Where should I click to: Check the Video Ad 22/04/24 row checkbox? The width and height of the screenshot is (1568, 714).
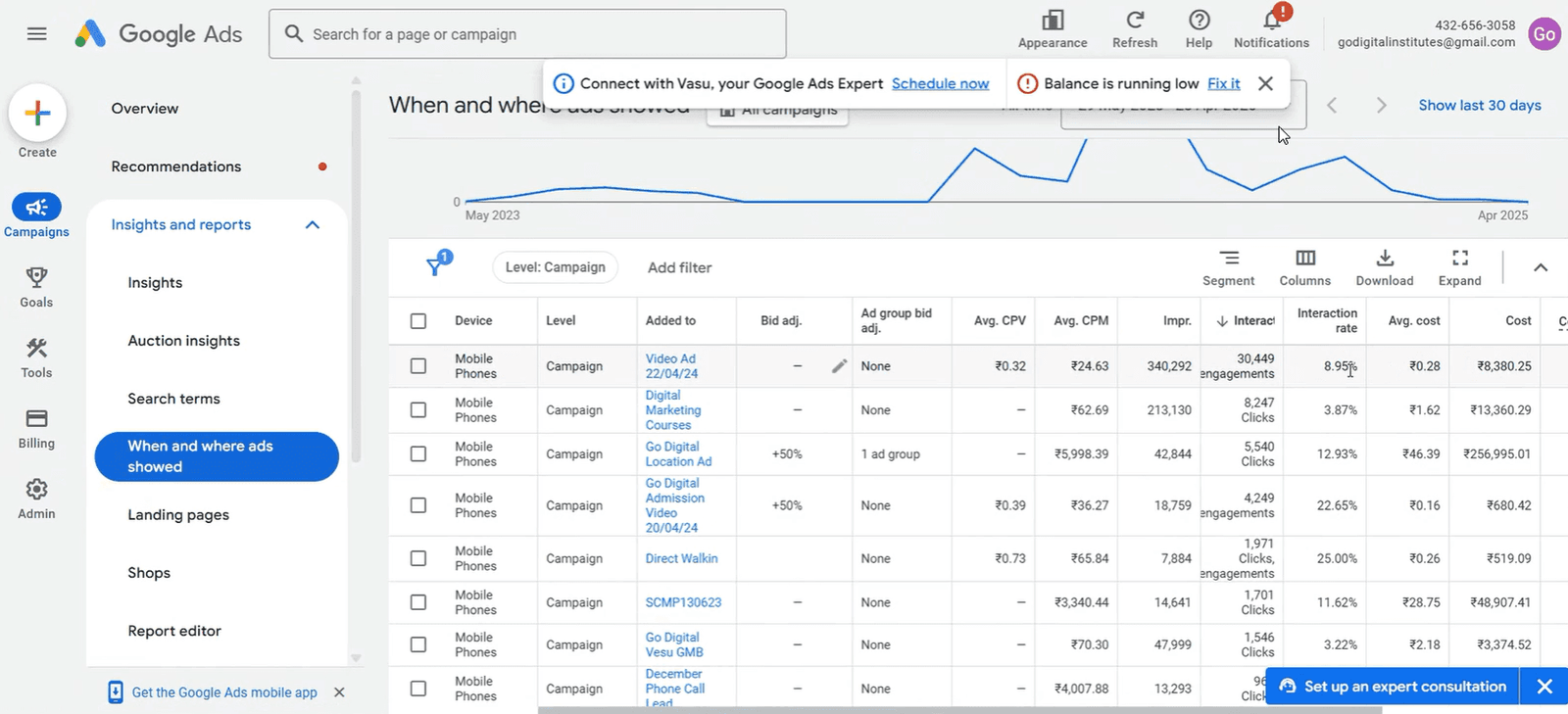point(418,366)
